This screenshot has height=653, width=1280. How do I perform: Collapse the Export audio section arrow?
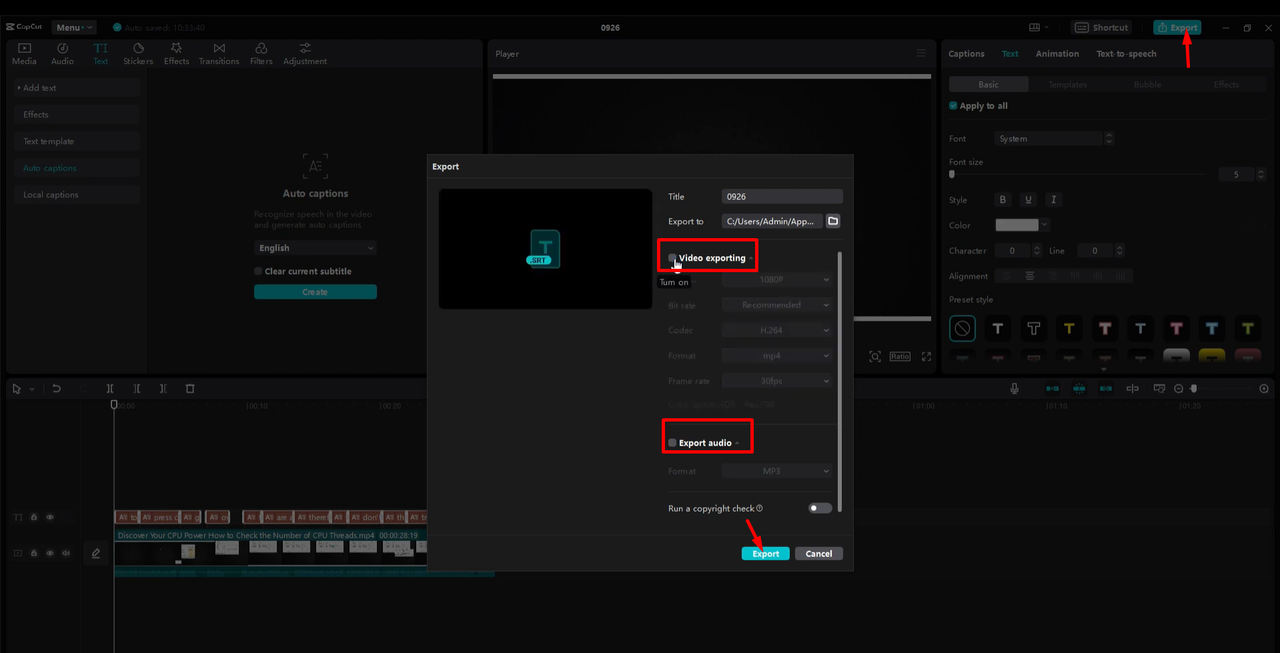click(x=737, y=443)
